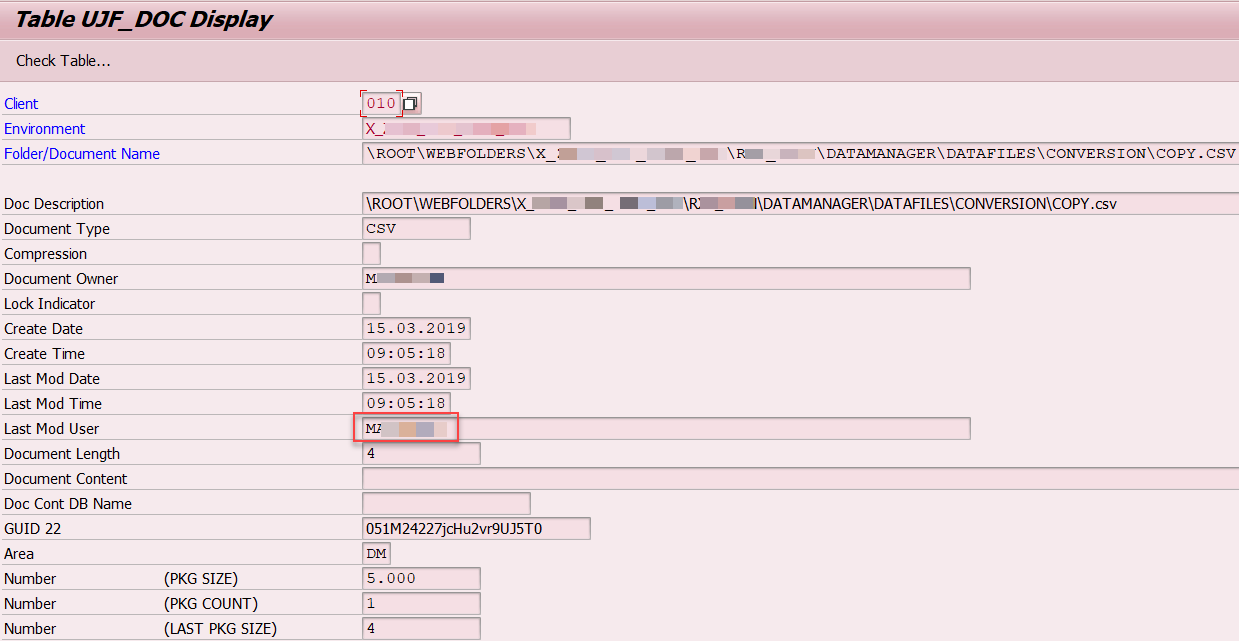Click the Doc Cont DB Name label

click(x=68, y=504)
